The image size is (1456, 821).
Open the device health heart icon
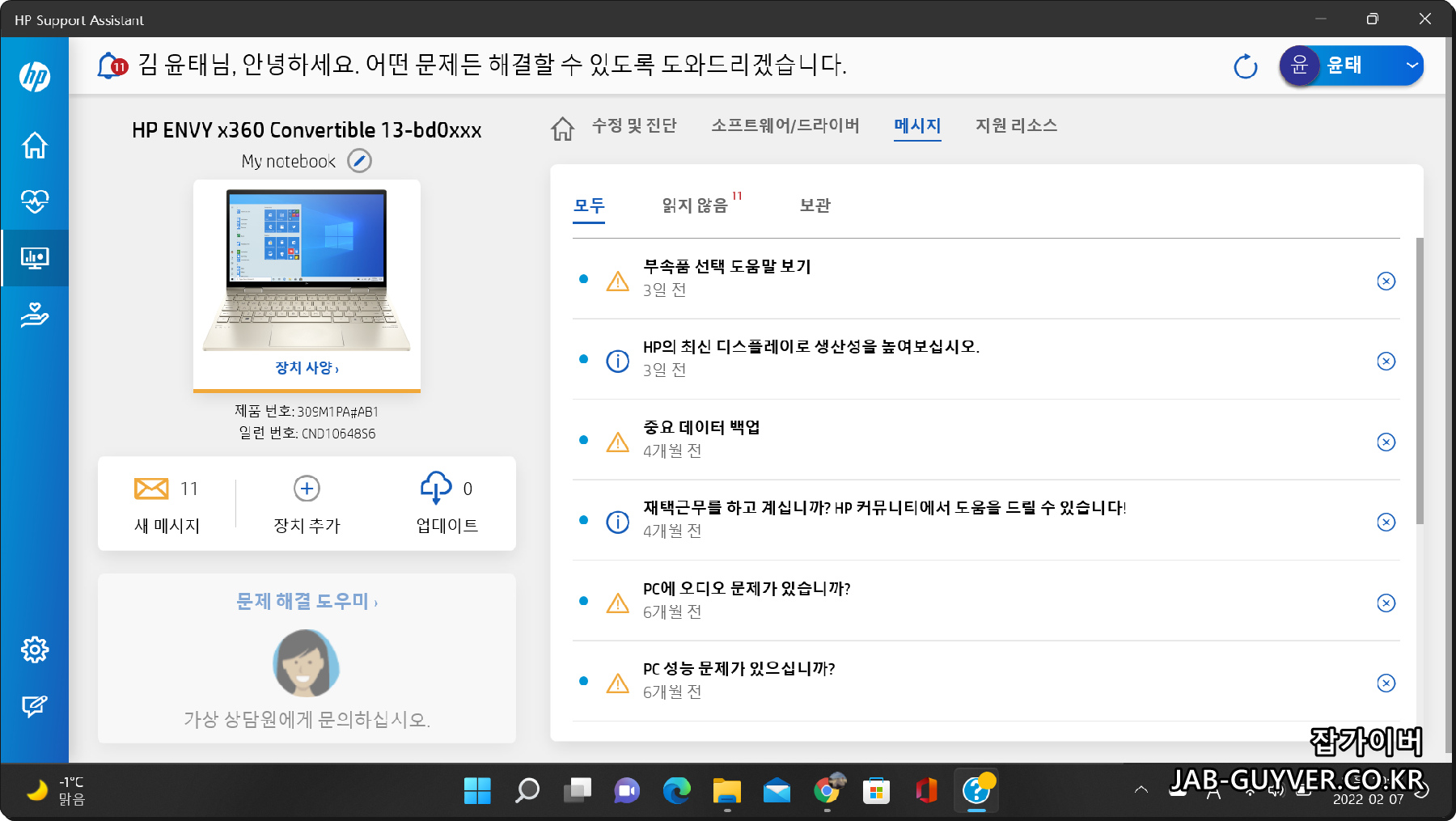(35, 201)
